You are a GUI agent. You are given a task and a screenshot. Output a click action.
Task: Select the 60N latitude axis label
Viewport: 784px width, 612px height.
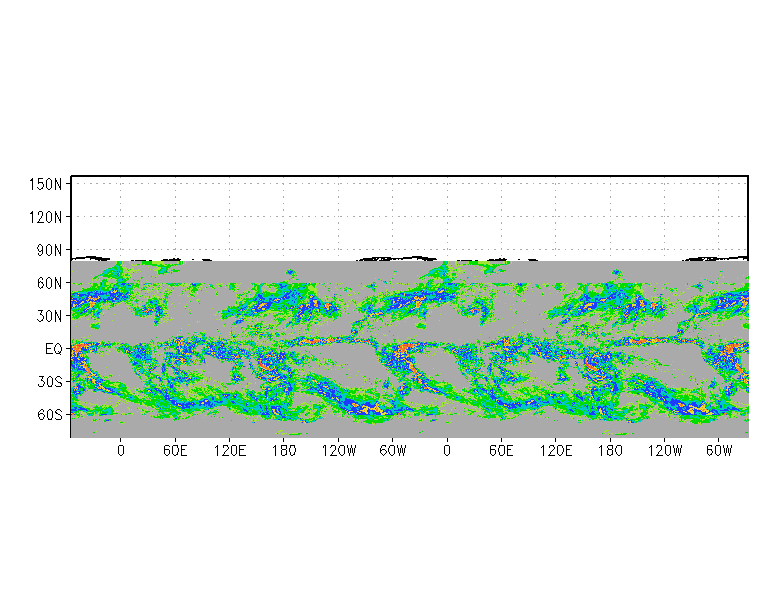(49, 283)
